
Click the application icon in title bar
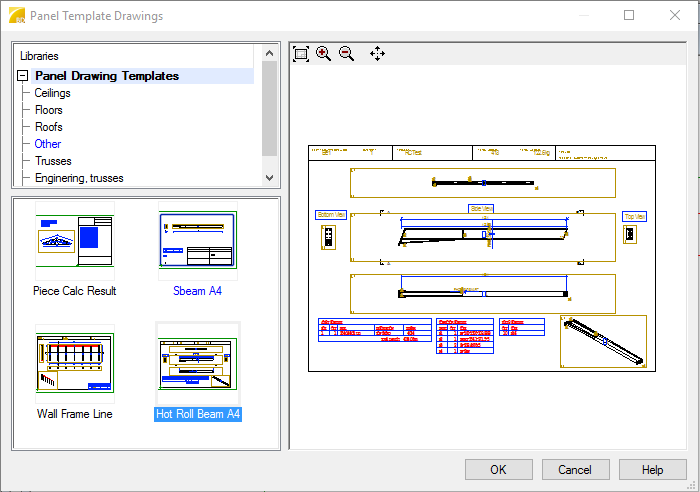[x=15, y=15]
